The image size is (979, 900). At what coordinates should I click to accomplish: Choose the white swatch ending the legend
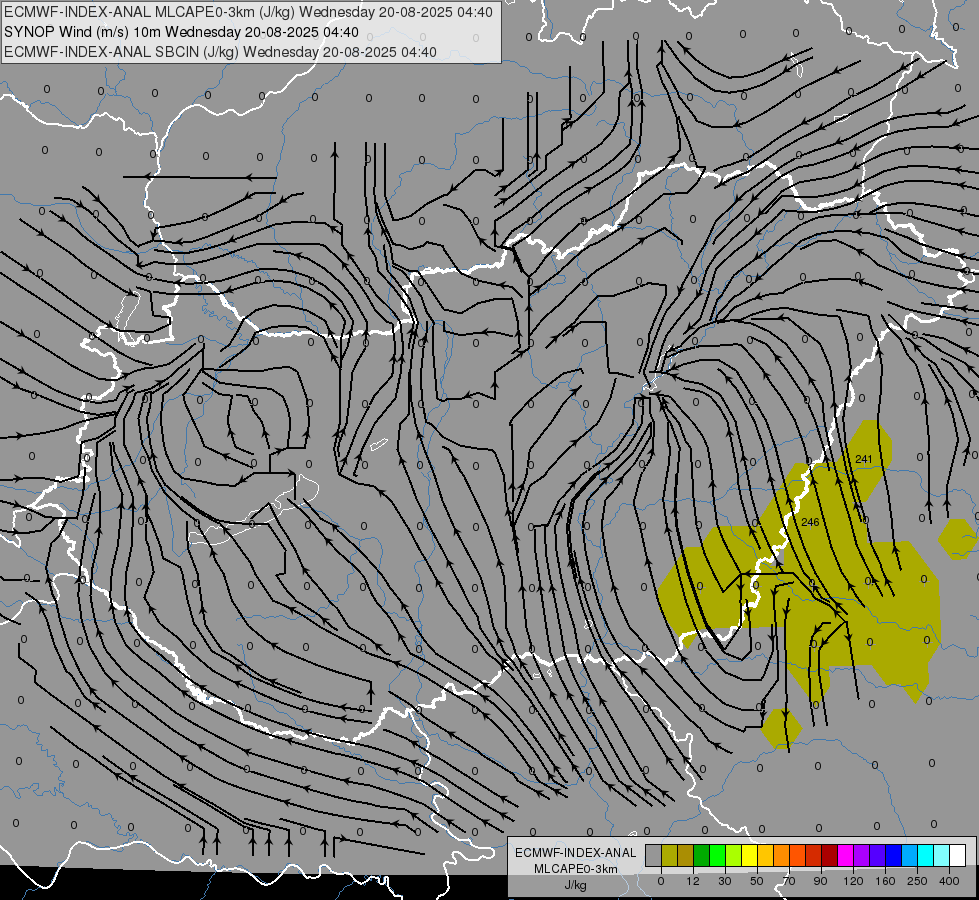coord(958,855)
